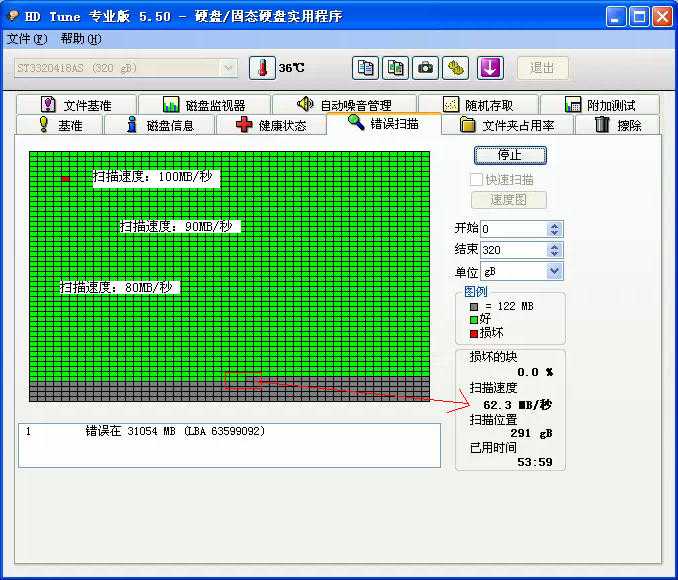This screenshot has width=678, height=580.
Task: Open the 文件基准 tab
Action: point(76,105)
